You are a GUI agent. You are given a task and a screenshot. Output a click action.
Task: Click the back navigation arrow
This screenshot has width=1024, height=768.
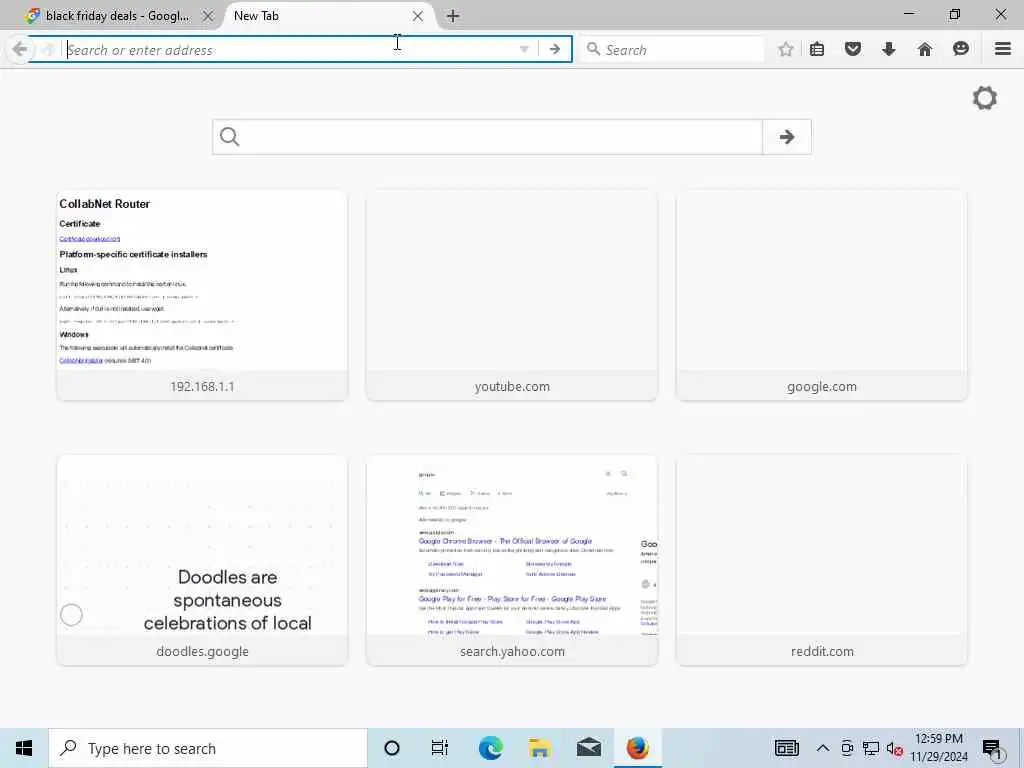20,49
